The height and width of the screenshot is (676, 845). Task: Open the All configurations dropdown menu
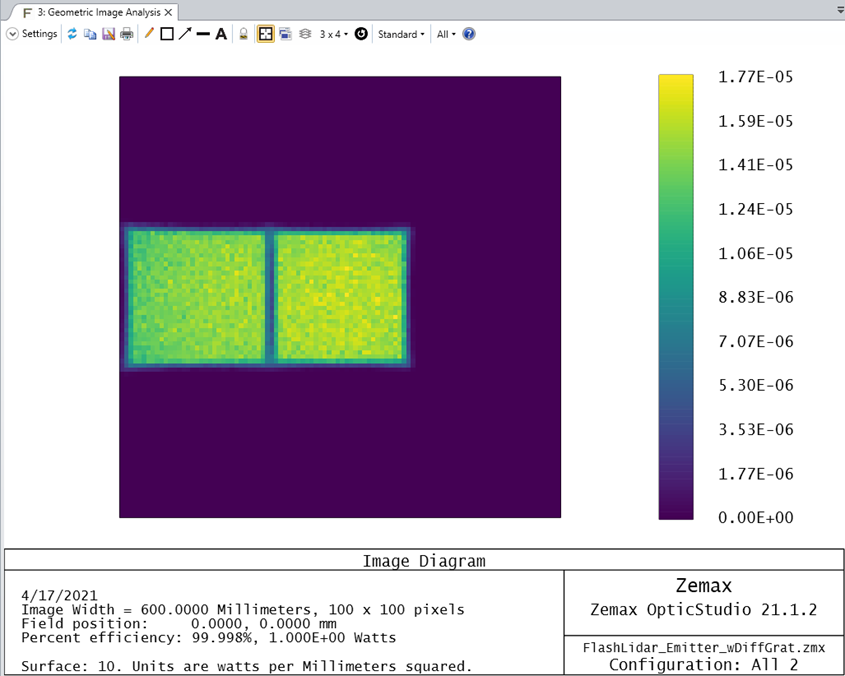pos(444,33)
